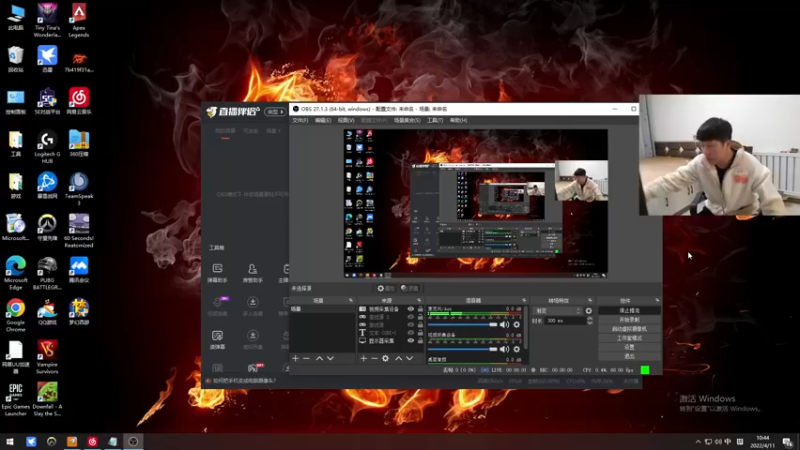This screenshot has height=450, width=800.
Task: Pop out the Audio Mixer dock panel
Action: pyautogui.click(x=524, y=301)
